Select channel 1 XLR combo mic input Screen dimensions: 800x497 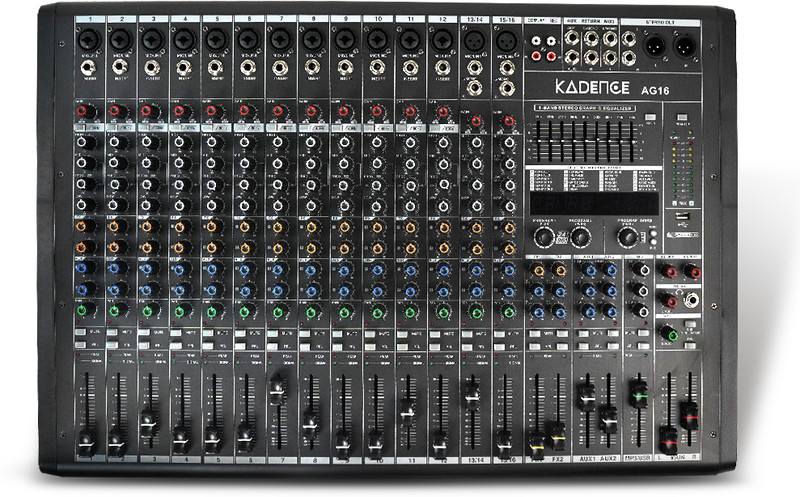(x=89, y=40)
